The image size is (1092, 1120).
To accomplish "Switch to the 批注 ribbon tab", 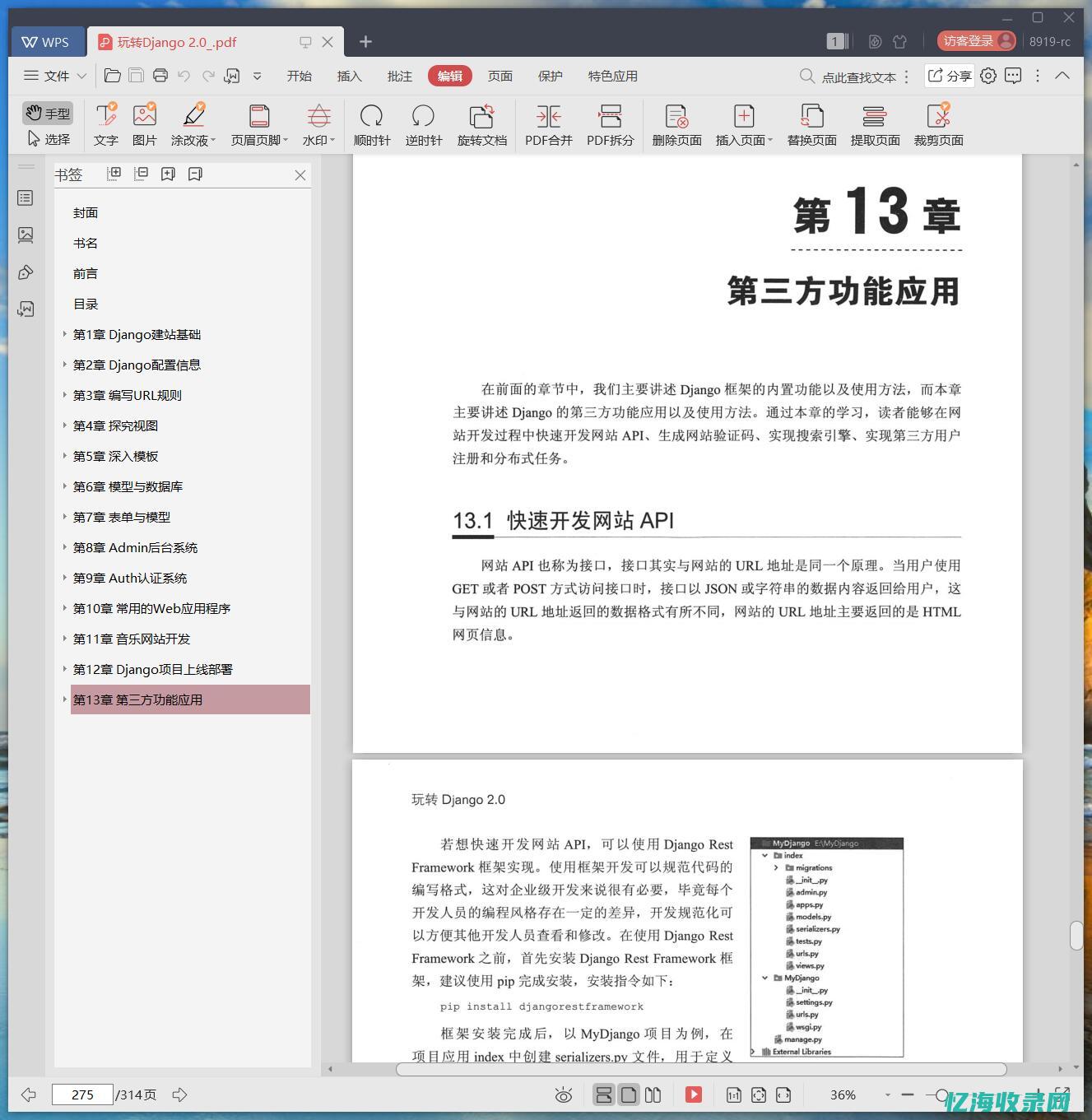I will 399,76.
